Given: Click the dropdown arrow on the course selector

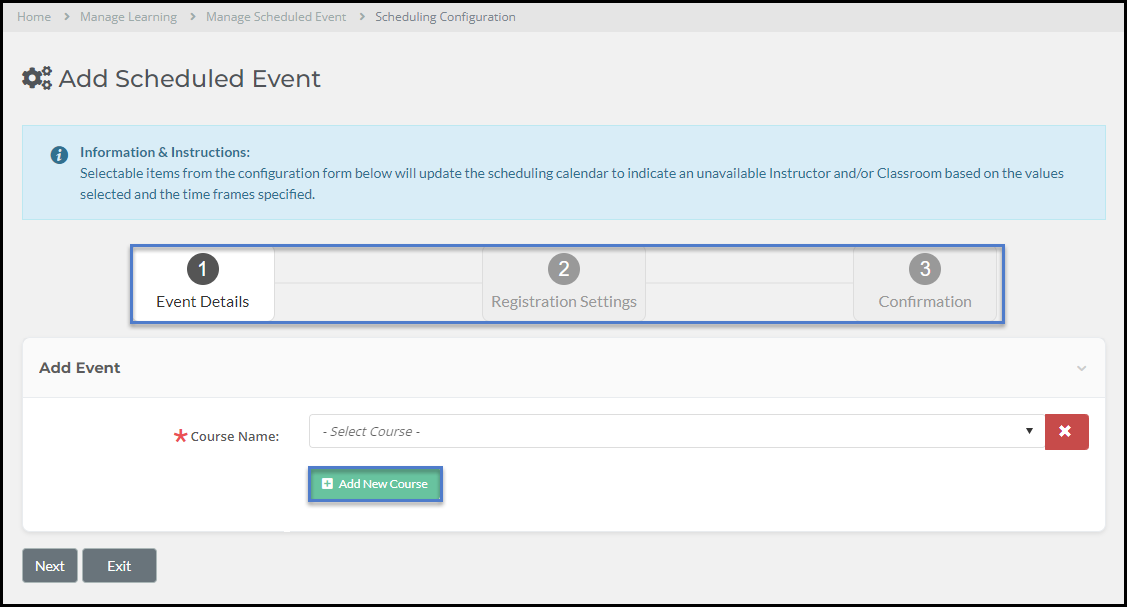Looking at the screenshot, I should pos(1029,431).
